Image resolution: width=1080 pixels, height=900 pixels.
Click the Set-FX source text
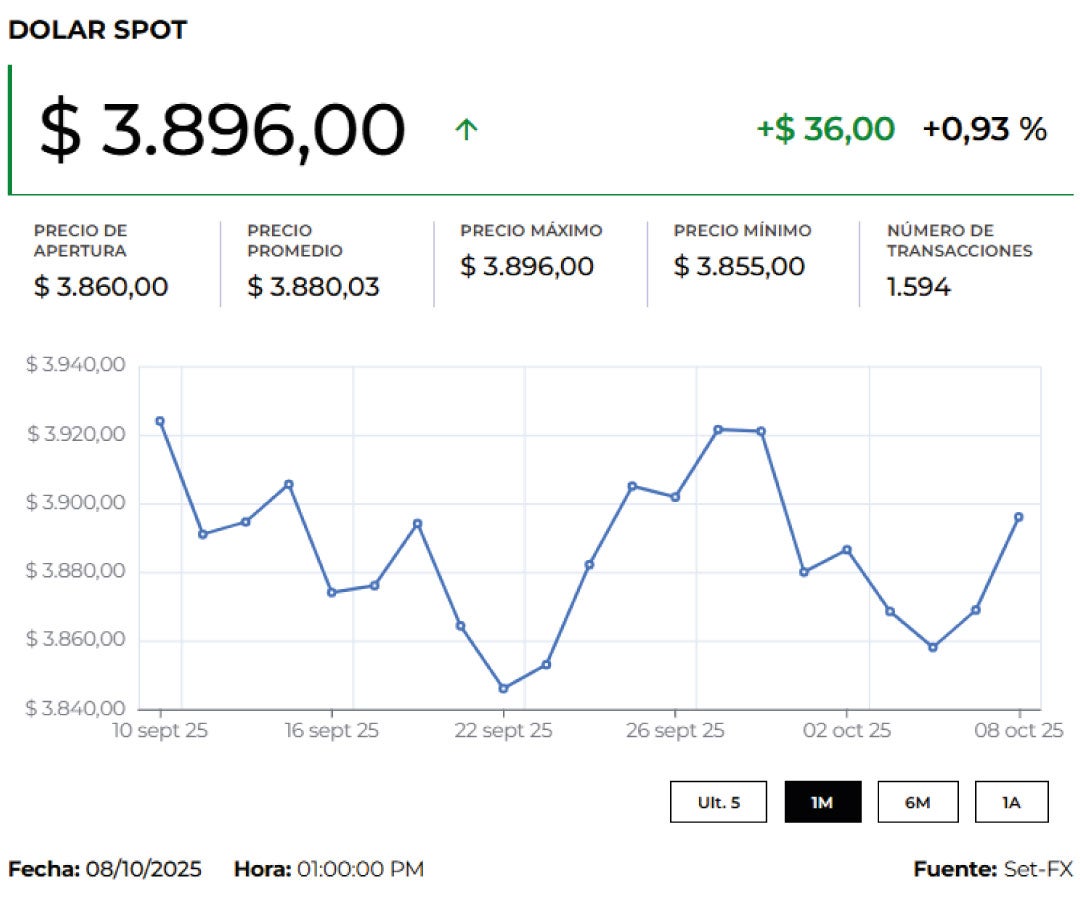(1036, 869)
